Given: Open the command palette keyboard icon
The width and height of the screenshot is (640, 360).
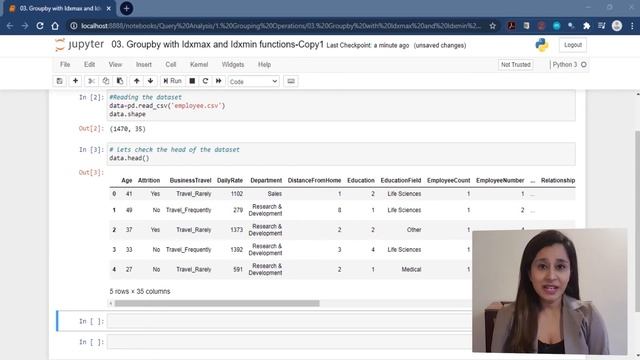Looking at the screenshot, I should point(291,81).
